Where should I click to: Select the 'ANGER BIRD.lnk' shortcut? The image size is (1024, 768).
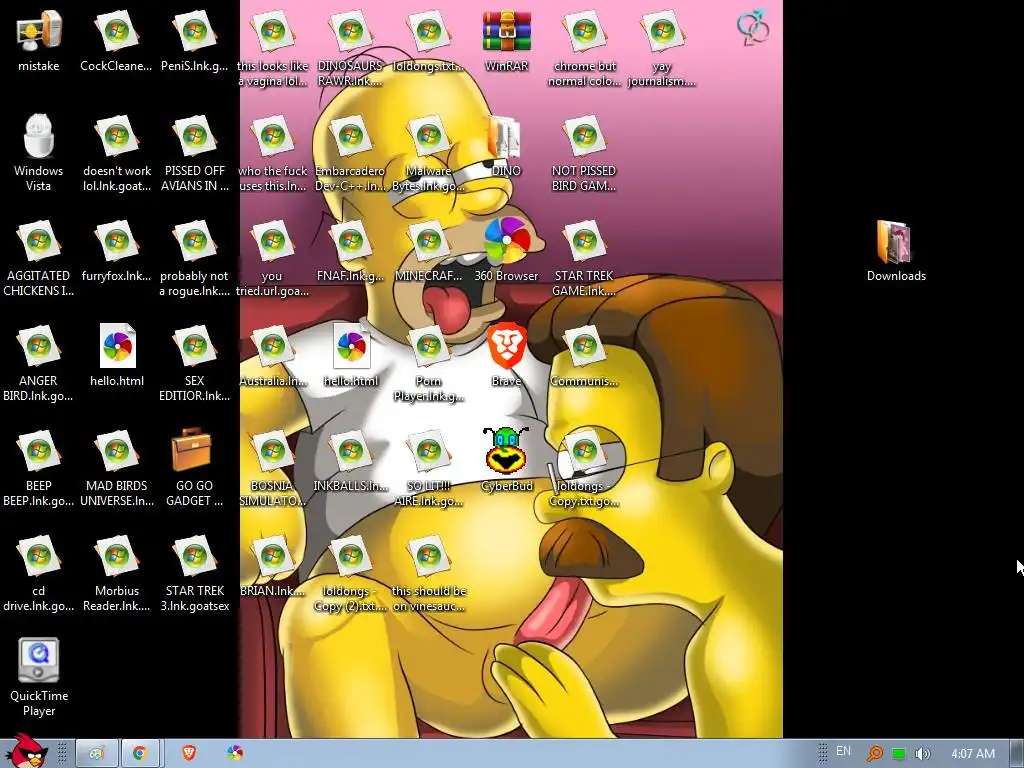coord(39,363)
